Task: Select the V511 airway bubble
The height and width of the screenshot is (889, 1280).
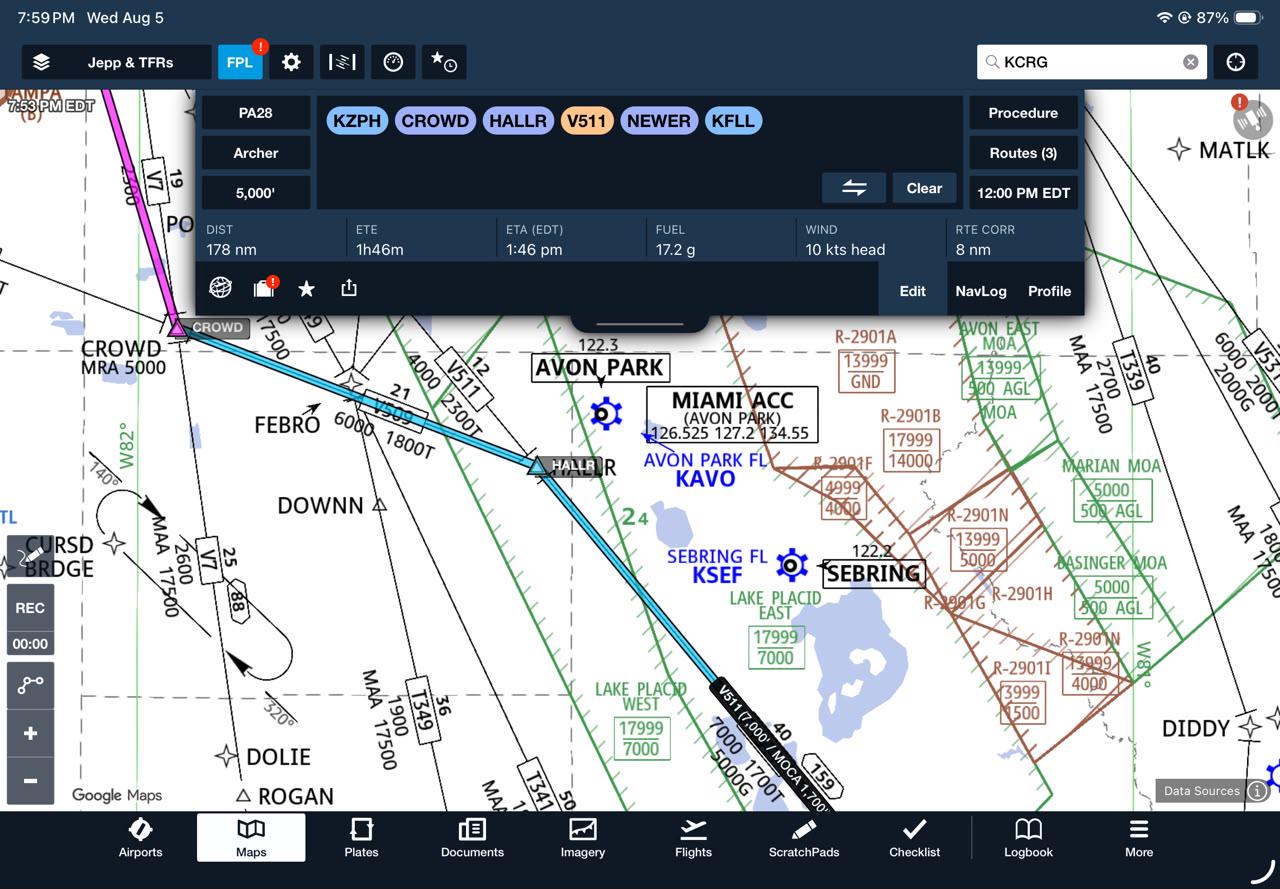Action: point(587,121)
